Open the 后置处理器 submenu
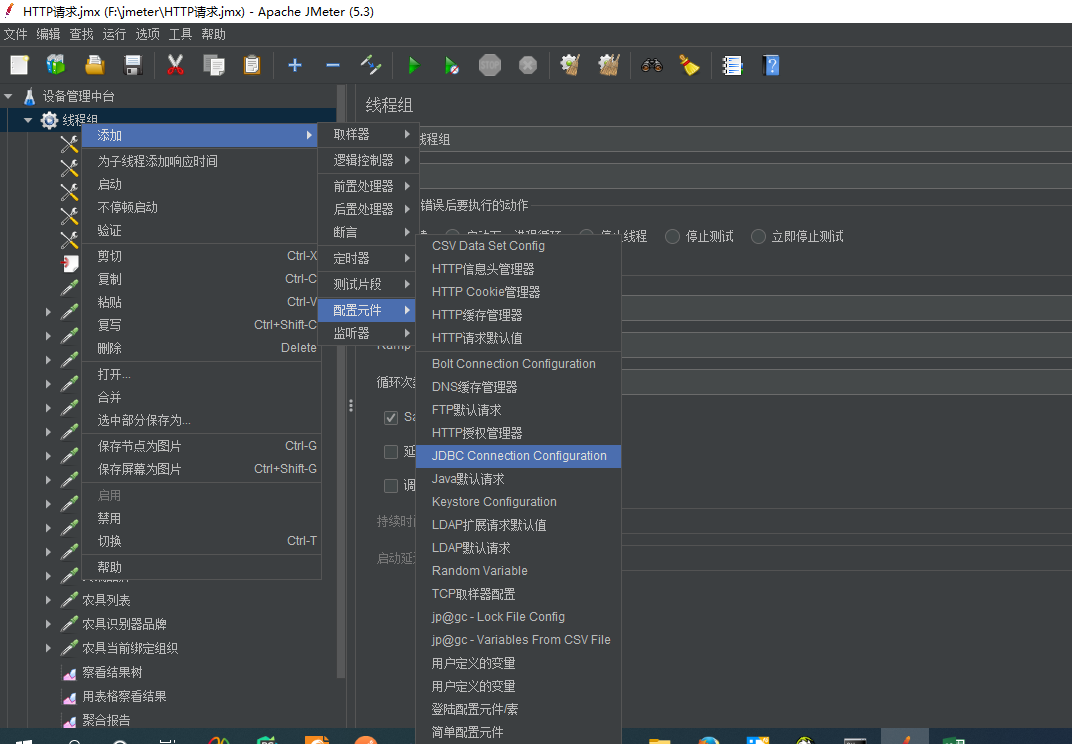Viewport: 1072px width, 744px height. pyautogui.click(x=367, y=209)
